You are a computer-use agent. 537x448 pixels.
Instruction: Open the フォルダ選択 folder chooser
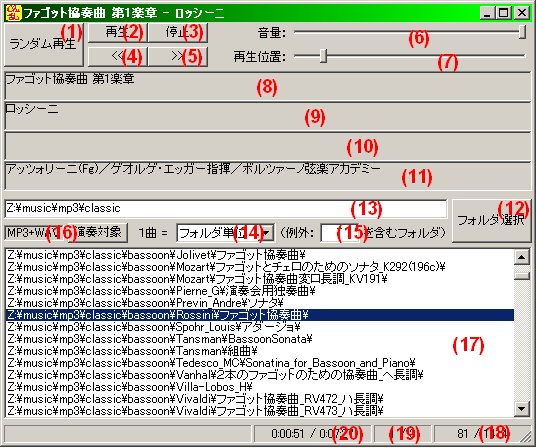tap(491, 221)
